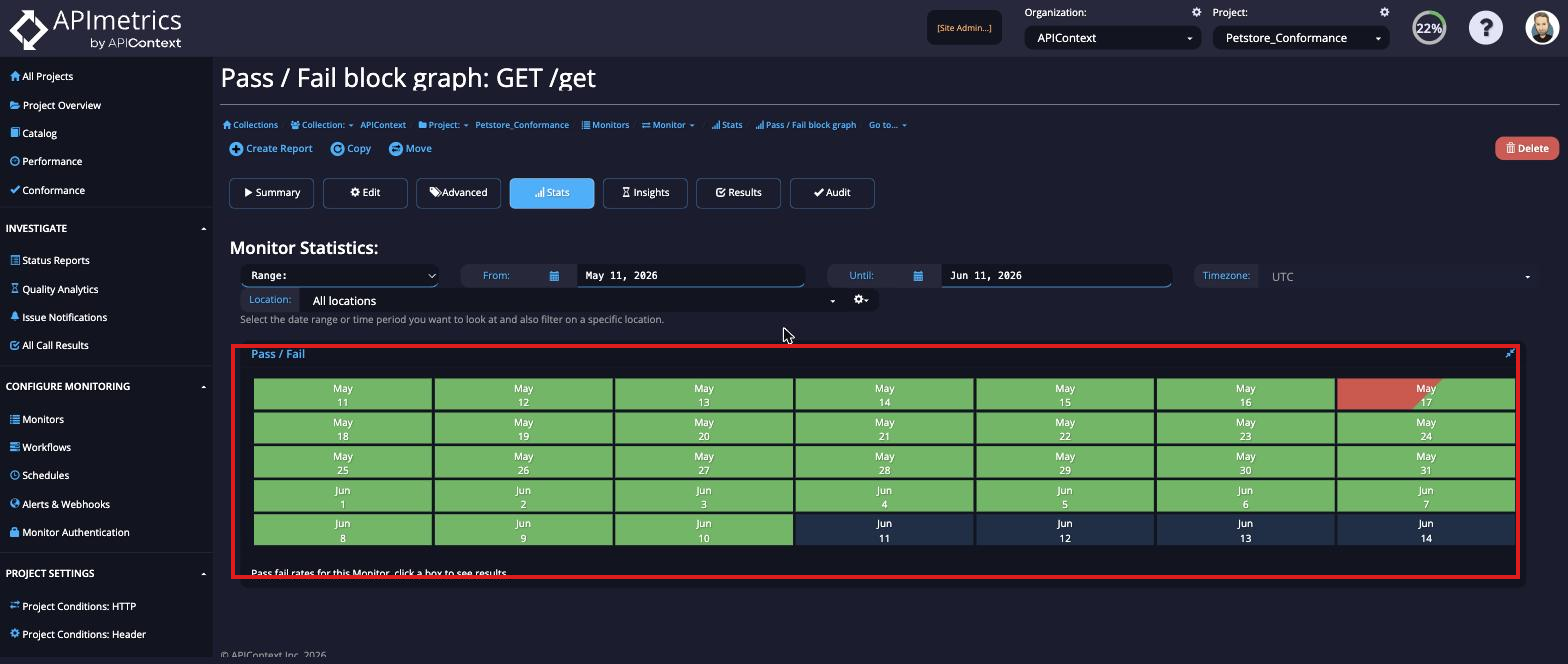Select the red May 17 failure block
The image size is (1568, 664).
(1426, 395)
